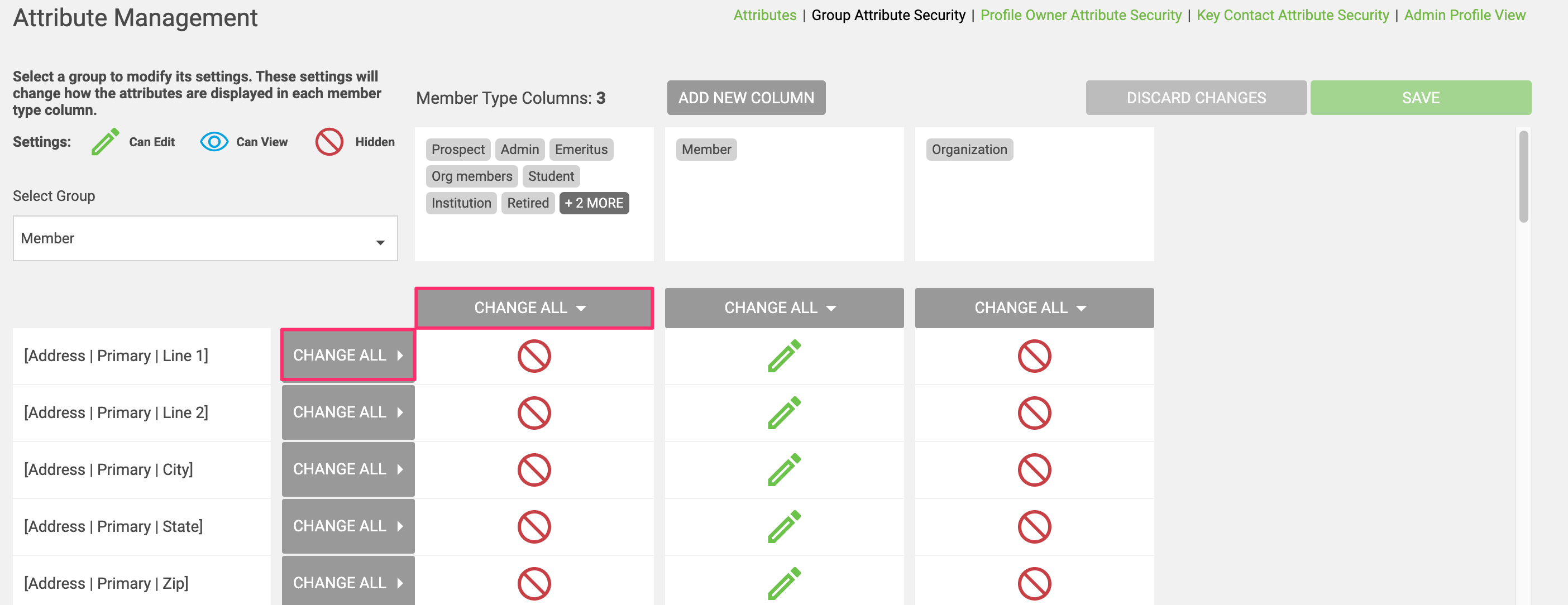Click hidden icon for Primary State in Prospect column

534,527
